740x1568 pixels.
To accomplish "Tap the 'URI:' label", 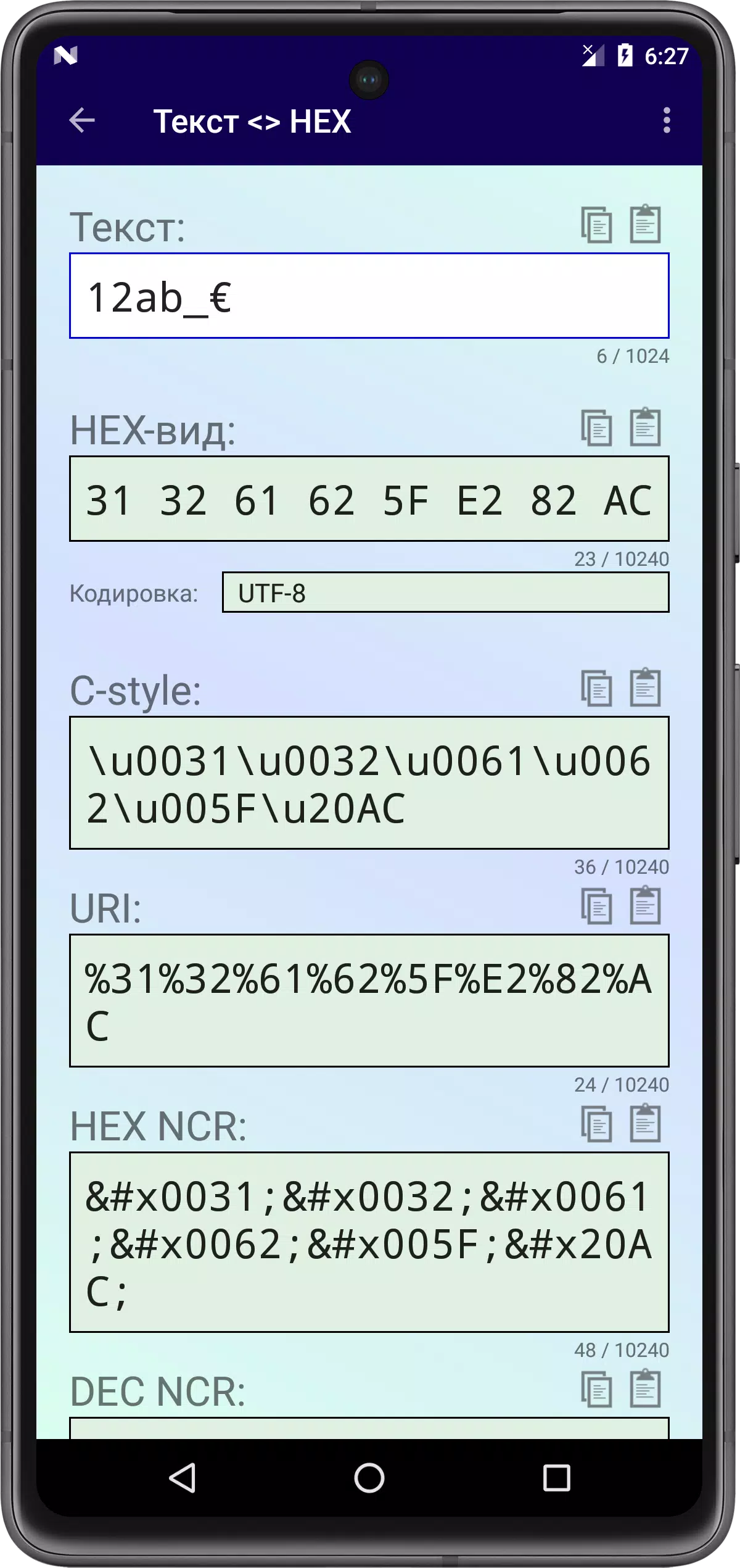I will 105,908.
